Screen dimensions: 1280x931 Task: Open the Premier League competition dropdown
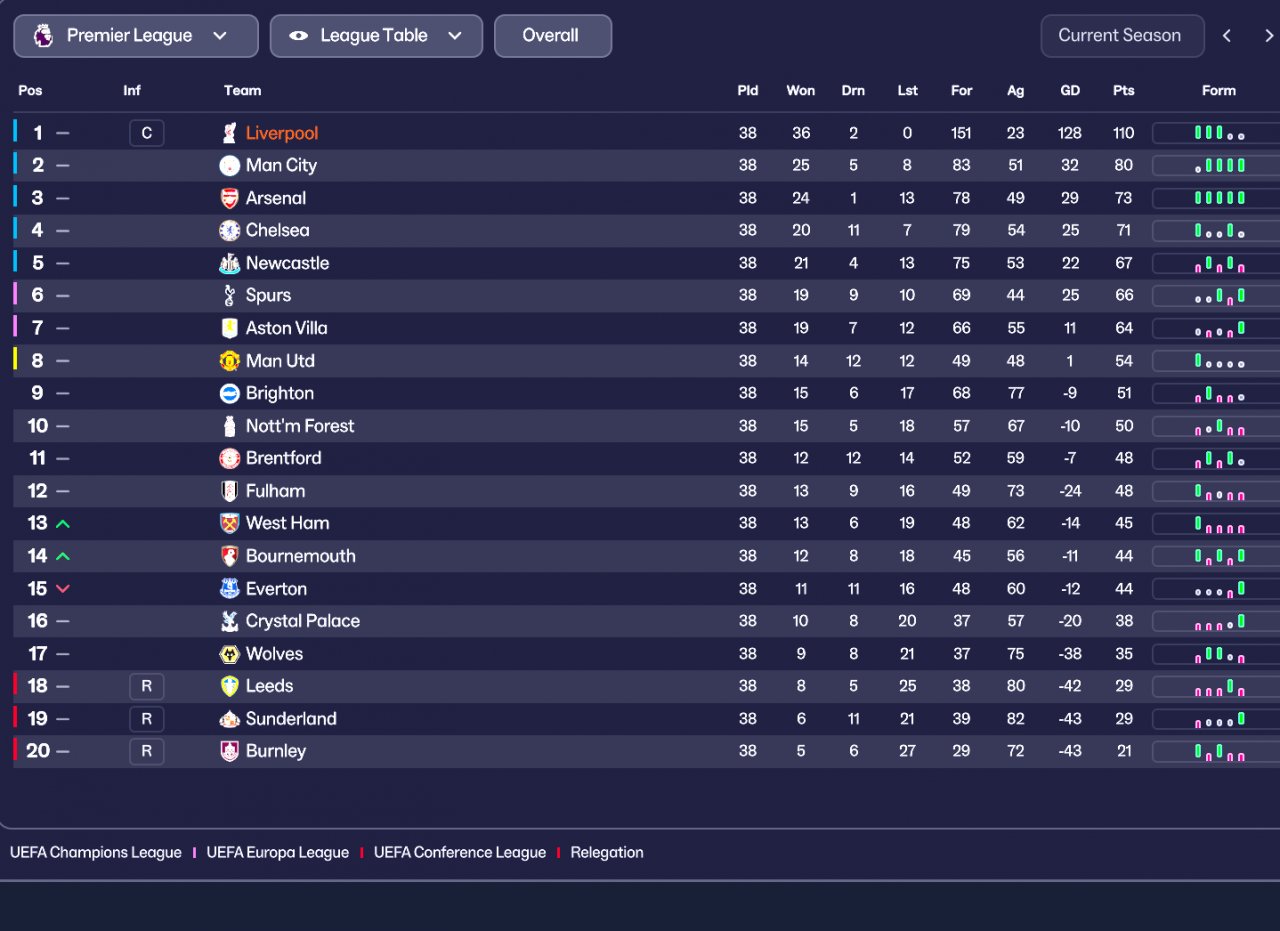(136, 36)
